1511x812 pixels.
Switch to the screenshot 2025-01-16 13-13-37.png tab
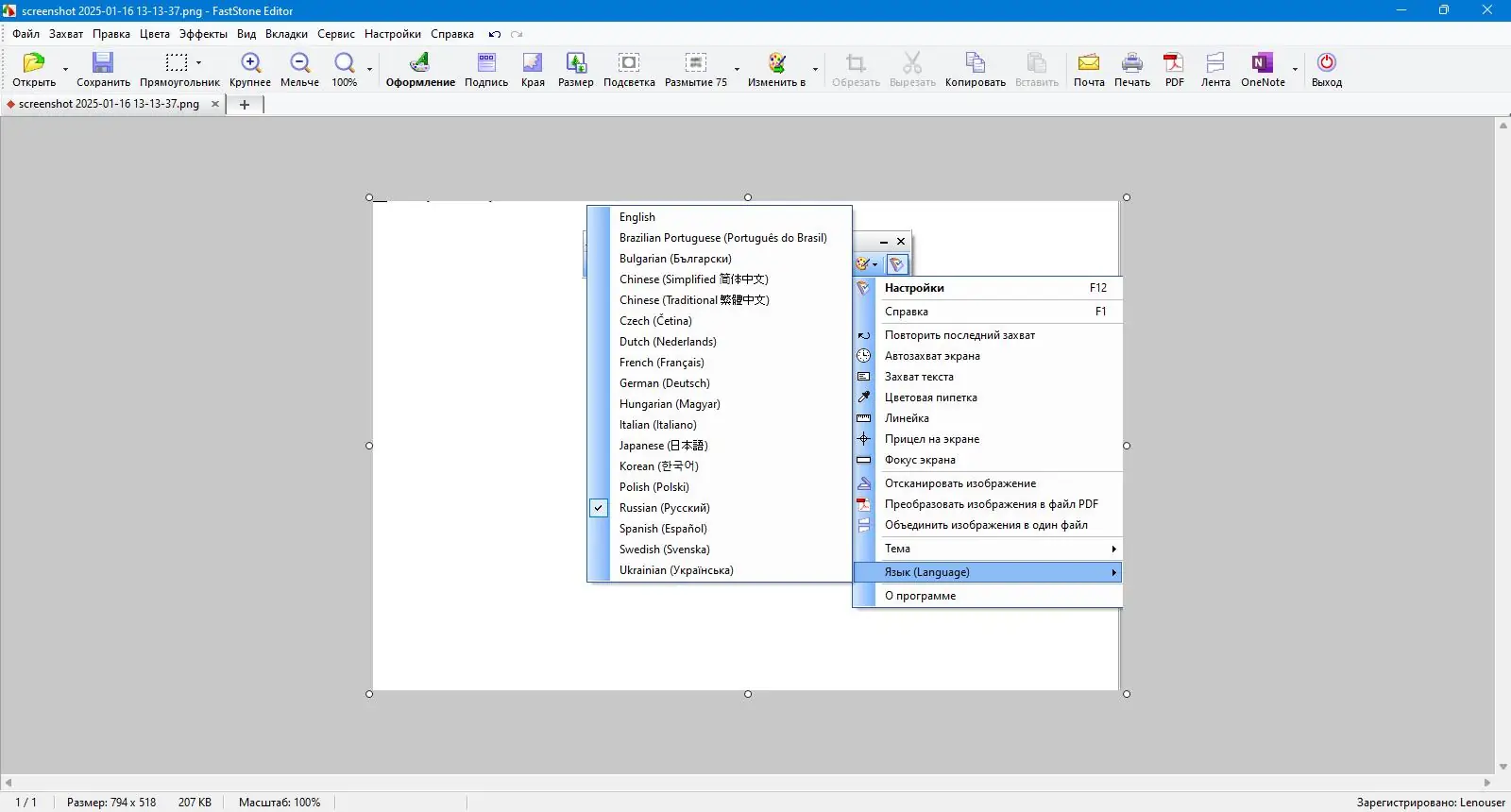(x=109, y=104)
